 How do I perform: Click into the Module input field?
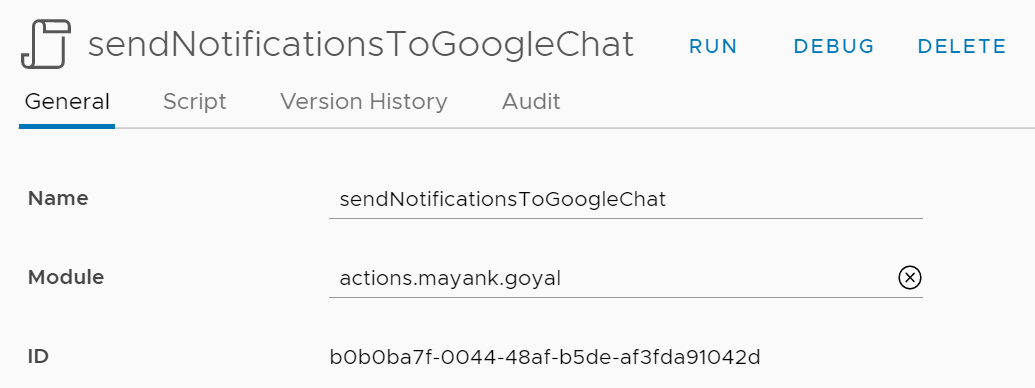[613, 278]
